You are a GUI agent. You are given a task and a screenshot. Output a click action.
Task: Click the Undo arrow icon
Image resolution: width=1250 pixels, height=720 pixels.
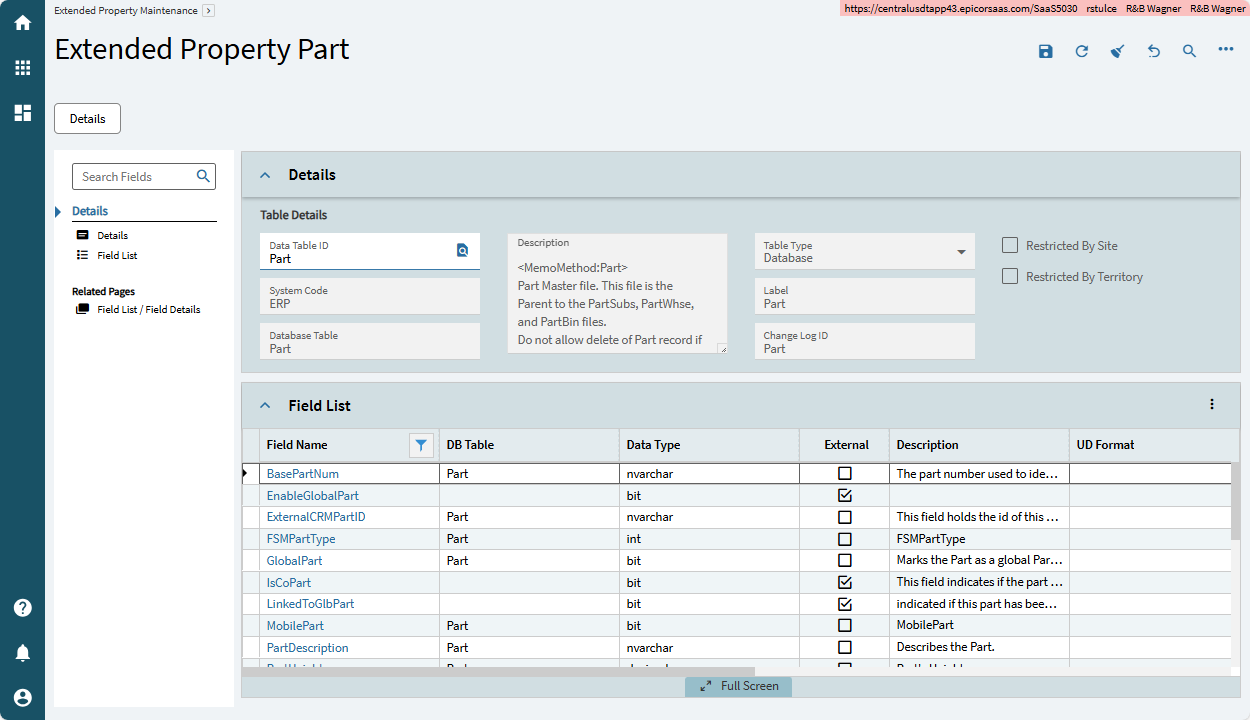[x=1153, y=51]
